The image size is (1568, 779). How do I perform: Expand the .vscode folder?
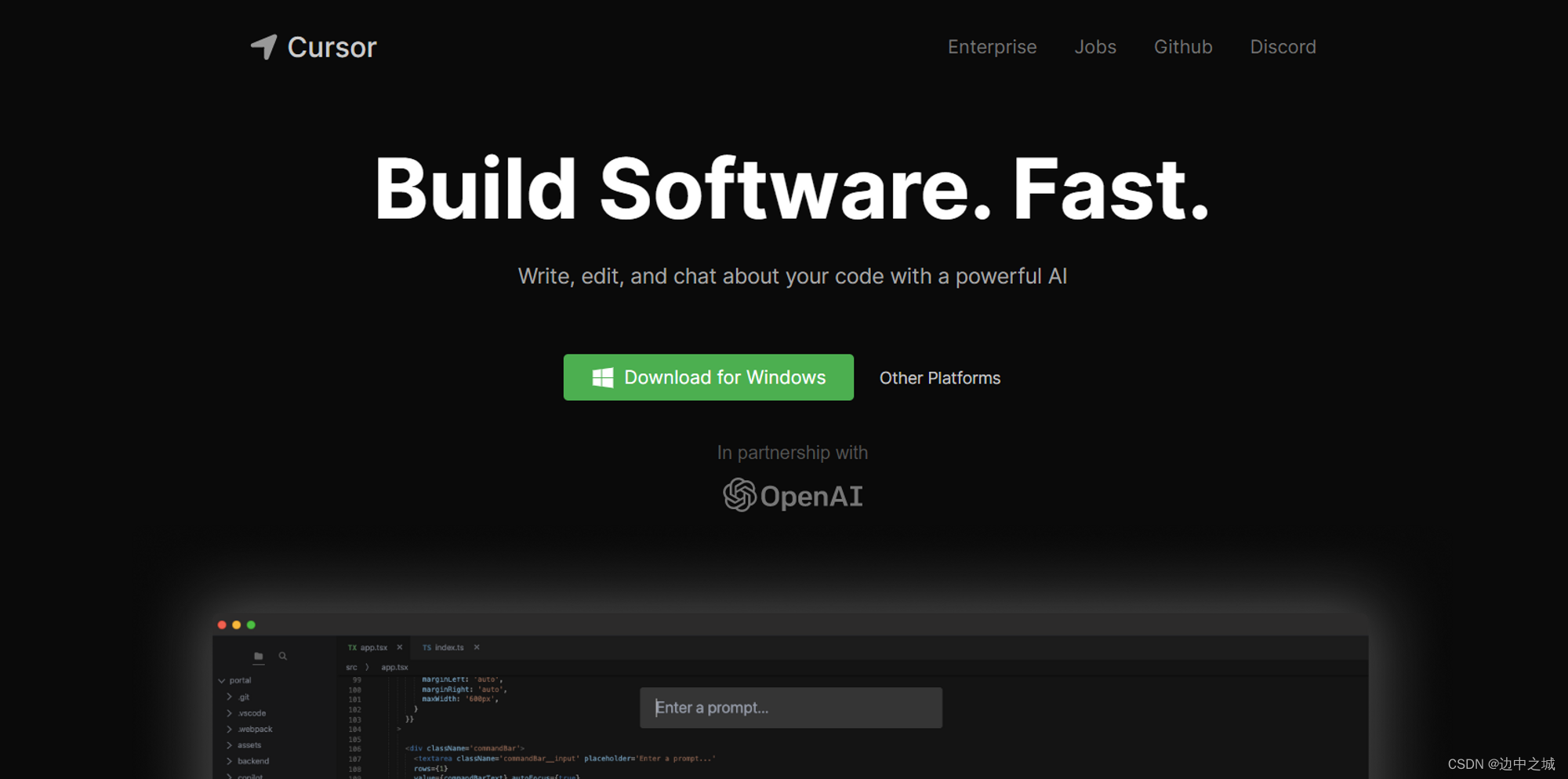tap(229, 713)
